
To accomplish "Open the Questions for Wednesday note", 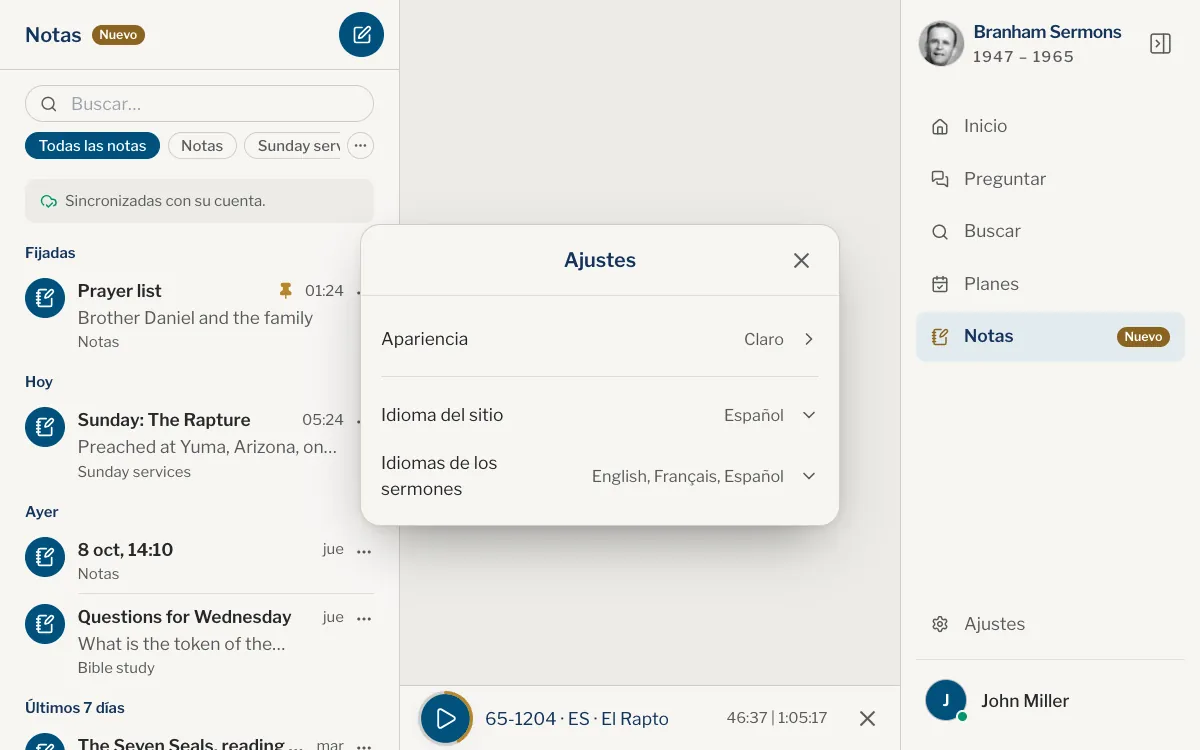I will pos(199,641).
